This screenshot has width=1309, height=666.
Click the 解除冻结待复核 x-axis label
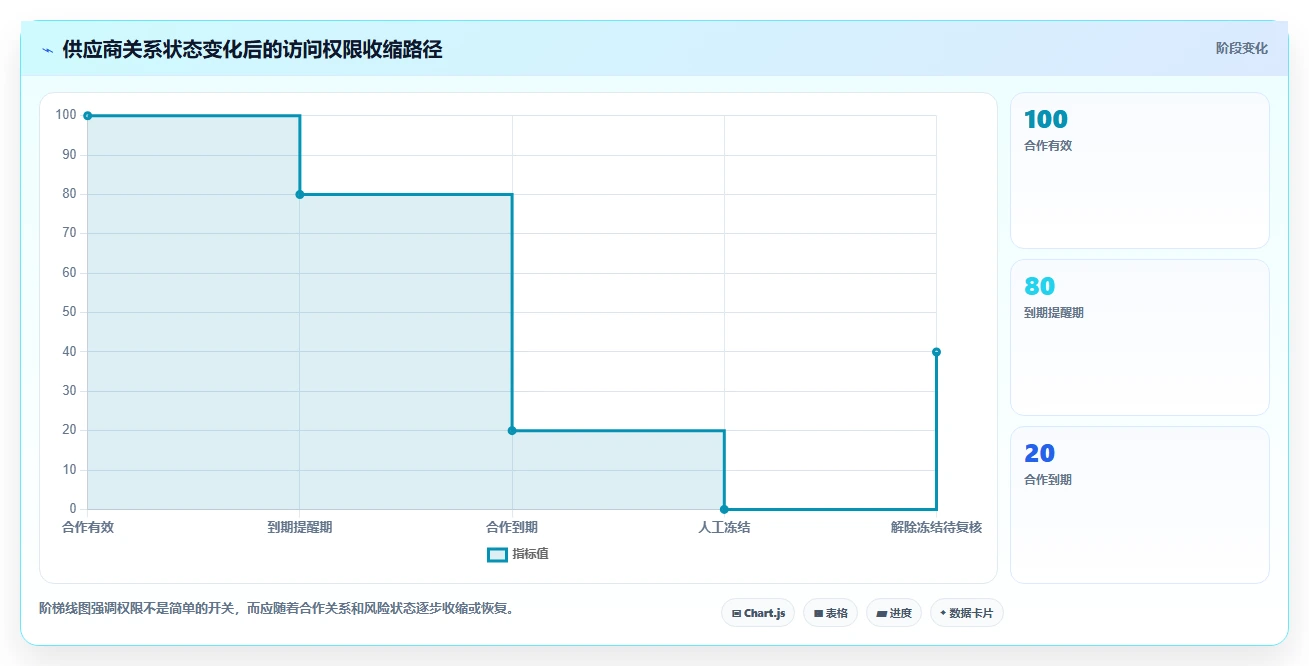(936, 528)
